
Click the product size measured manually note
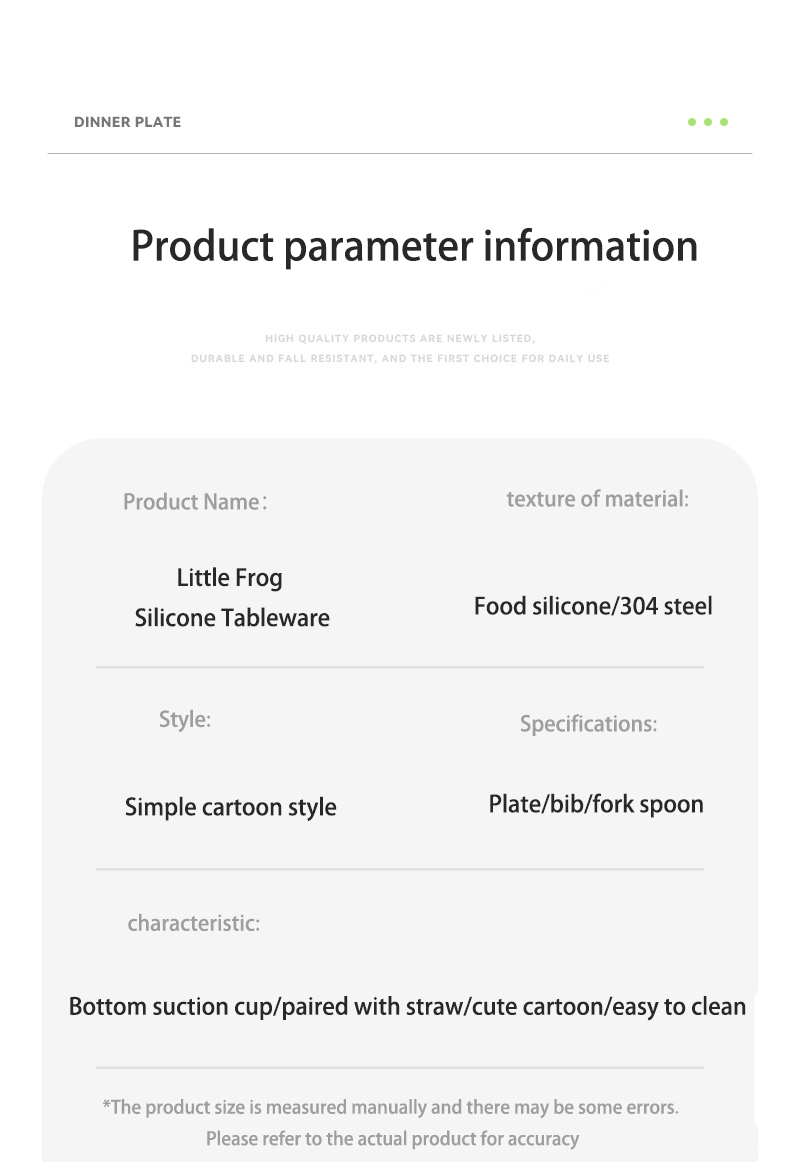pyautogui.click(x=390, y=1107)
